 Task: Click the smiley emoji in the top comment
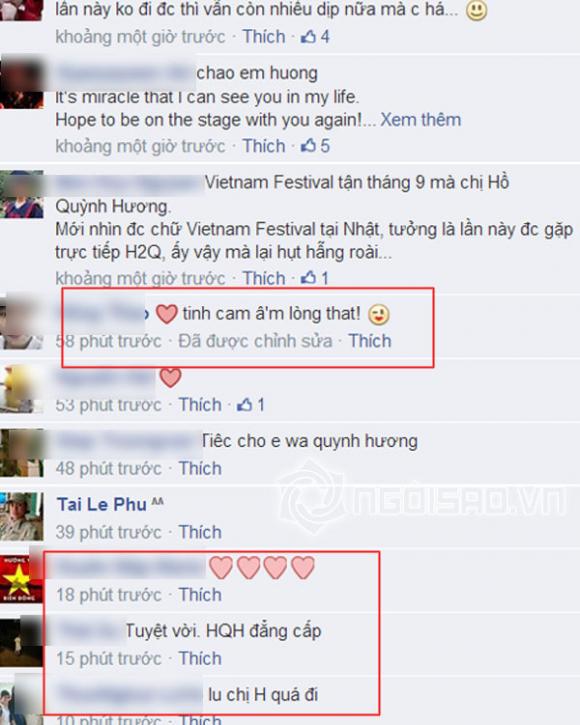476,10
